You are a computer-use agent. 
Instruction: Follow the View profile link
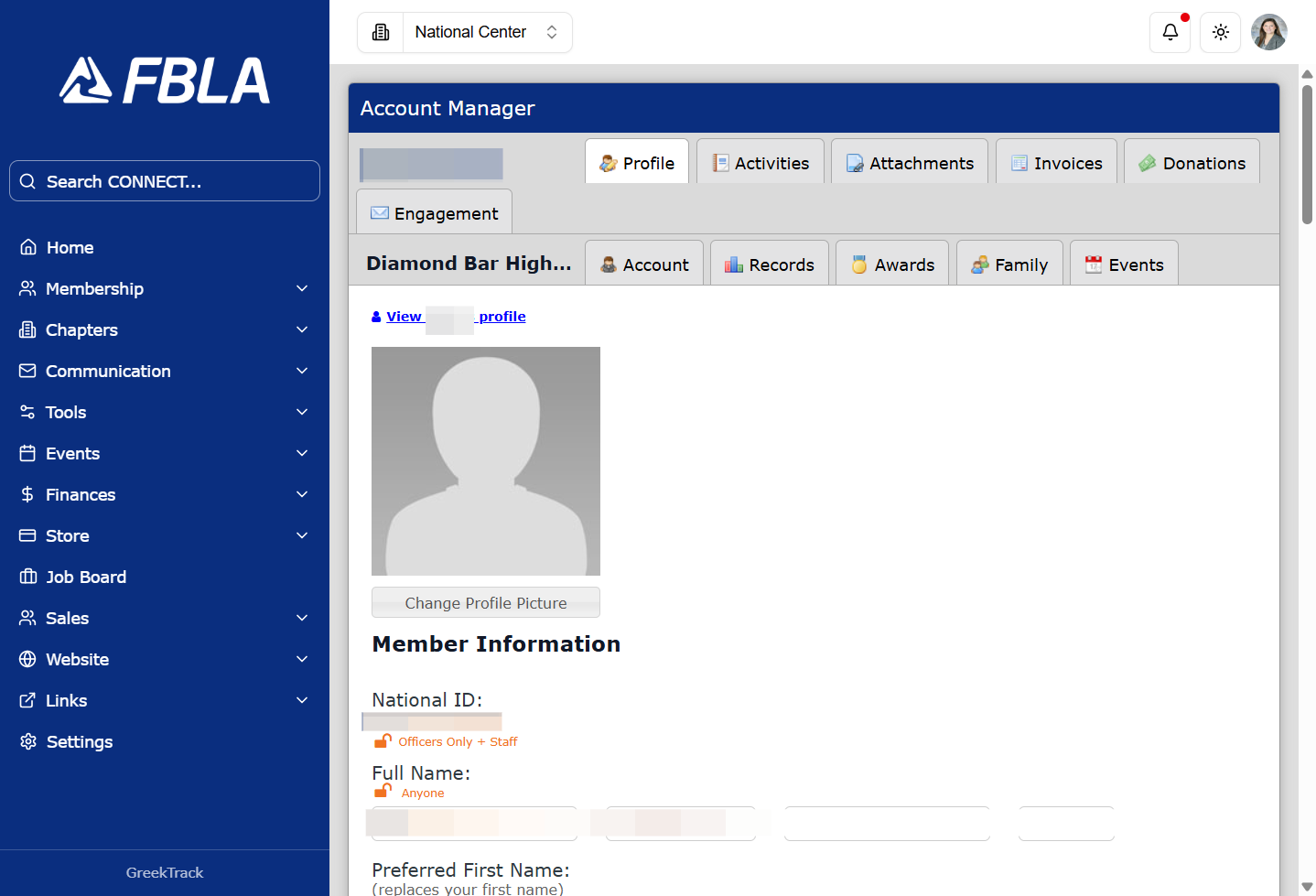[x=456, y=317]
